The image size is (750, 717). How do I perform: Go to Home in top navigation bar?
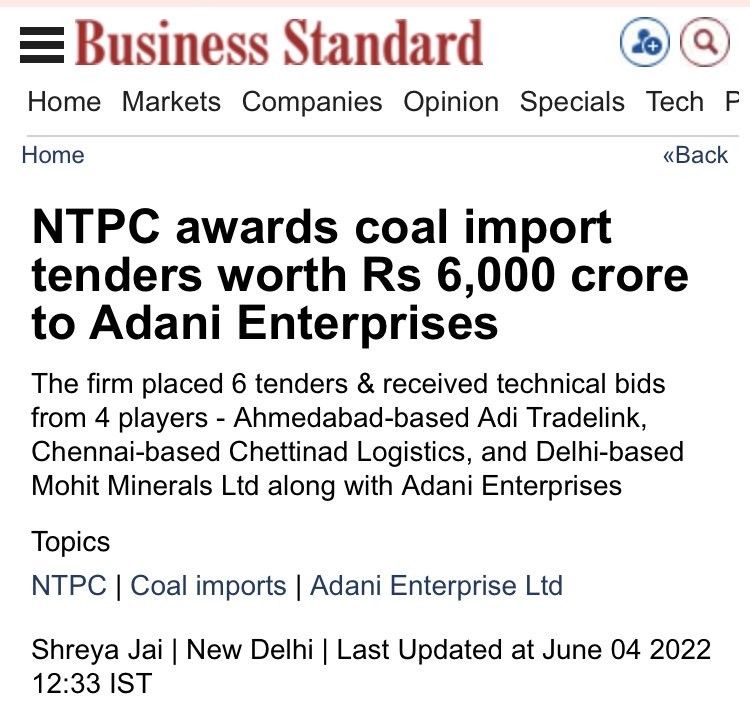pos(64,102)
